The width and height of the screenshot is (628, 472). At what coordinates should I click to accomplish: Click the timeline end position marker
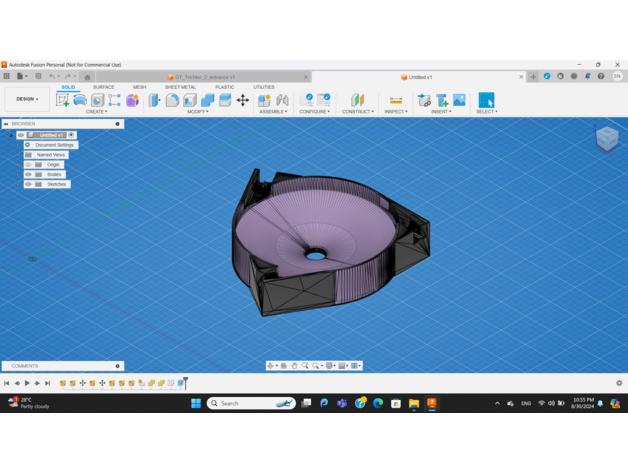pyautogui.click(x=185, y=382)
